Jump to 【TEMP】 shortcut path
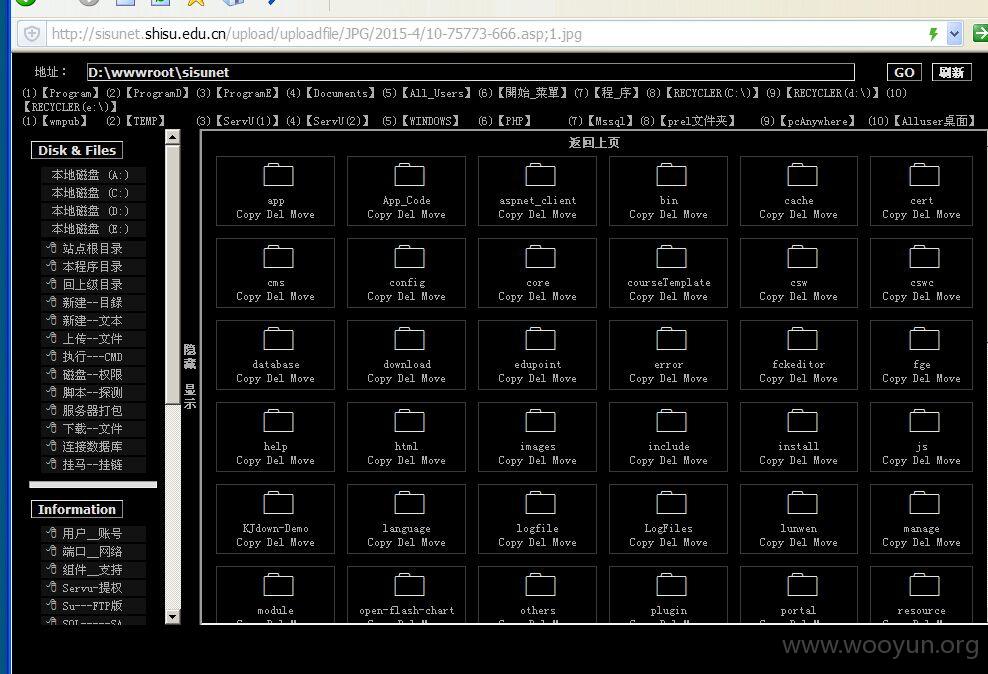Screen dimensions: 988x674 [x=145, y=121]
